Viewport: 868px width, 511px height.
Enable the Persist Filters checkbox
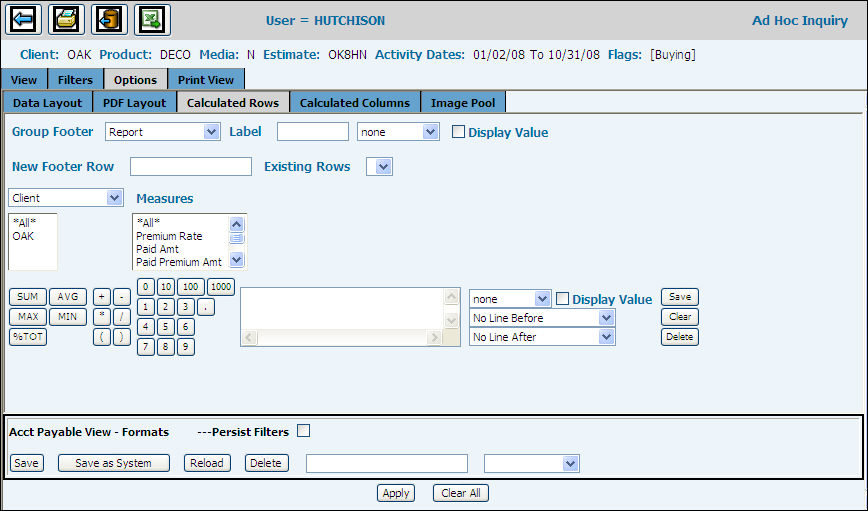(303, 431)
